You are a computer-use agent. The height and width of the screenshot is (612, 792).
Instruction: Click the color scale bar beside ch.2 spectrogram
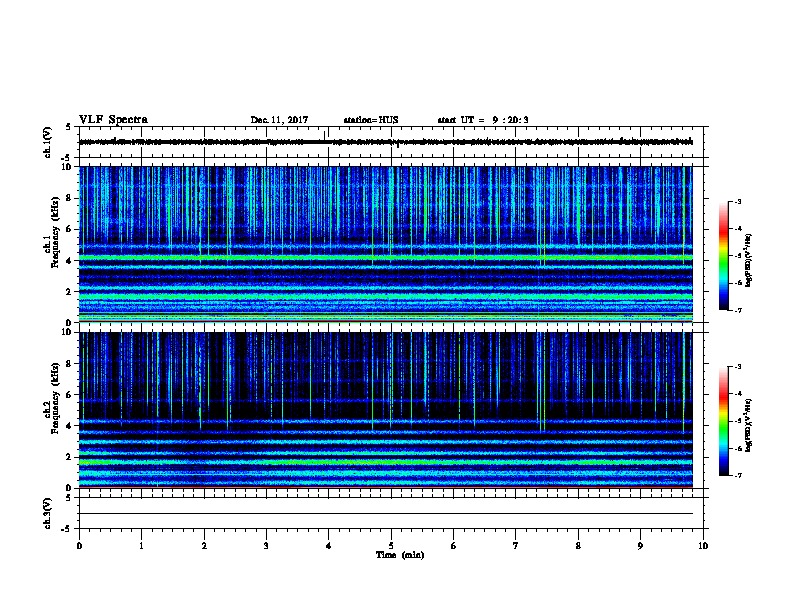[x=723, y=421]
